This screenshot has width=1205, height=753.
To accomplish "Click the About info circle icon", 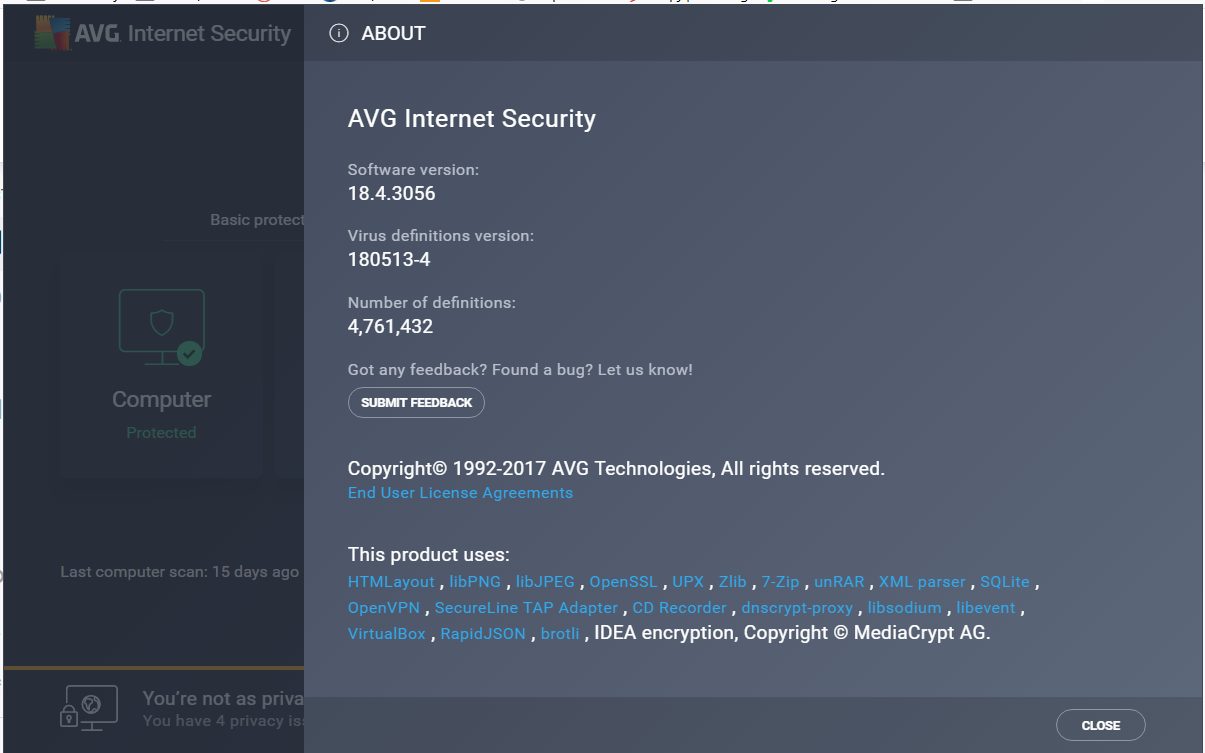I will click(339, 33).
